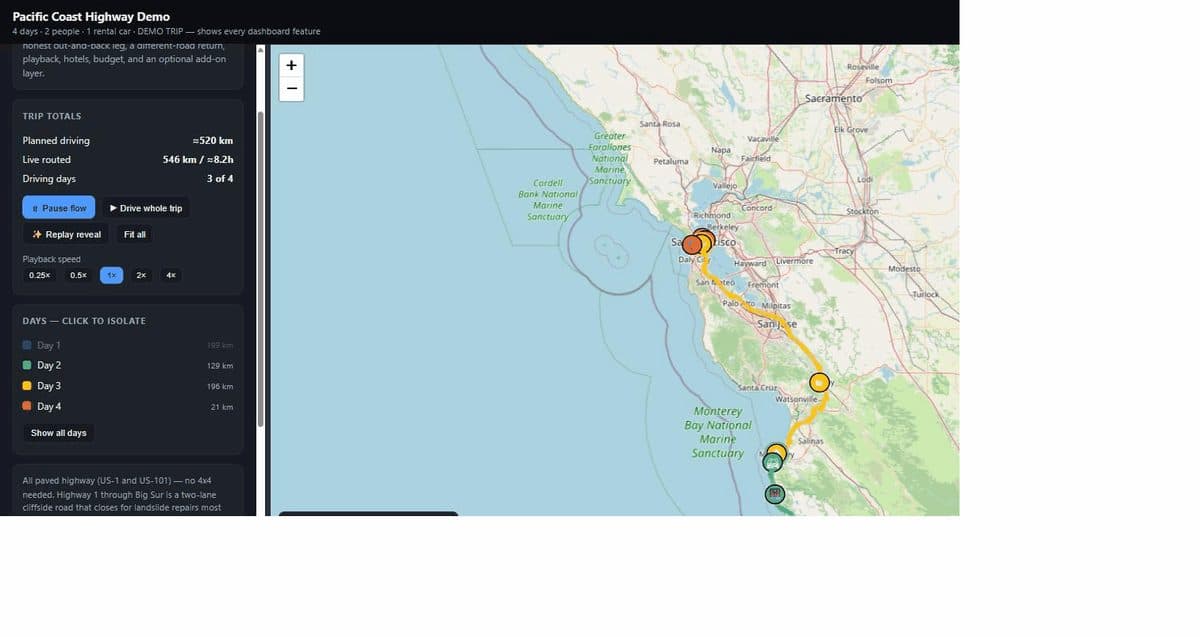Screen dimensions: 1200x637
Task: Click the '≈520 km' planned driving value
Action: click(x=212, y=141)
